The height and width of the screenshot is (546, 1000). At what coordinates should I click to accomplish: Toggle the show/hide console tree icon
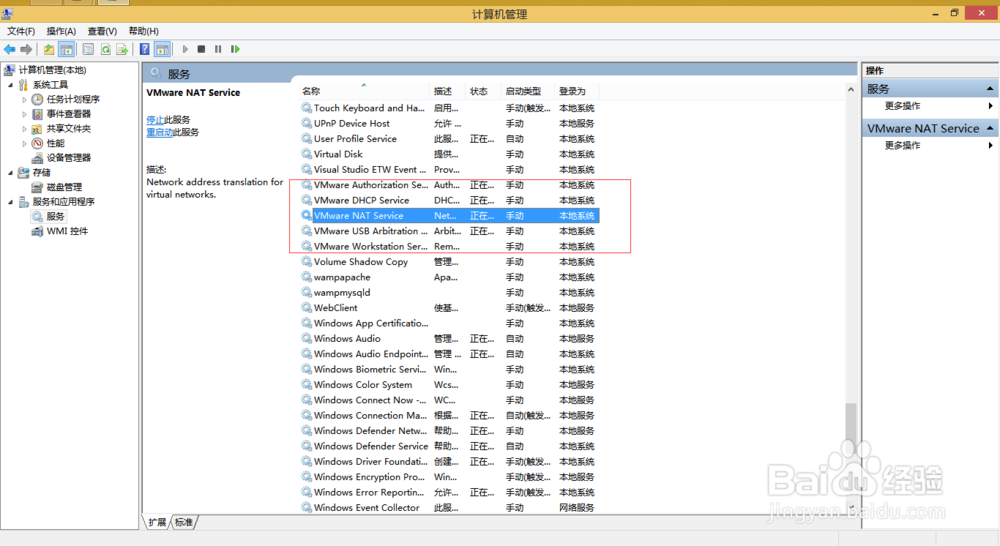pos(66,49)
